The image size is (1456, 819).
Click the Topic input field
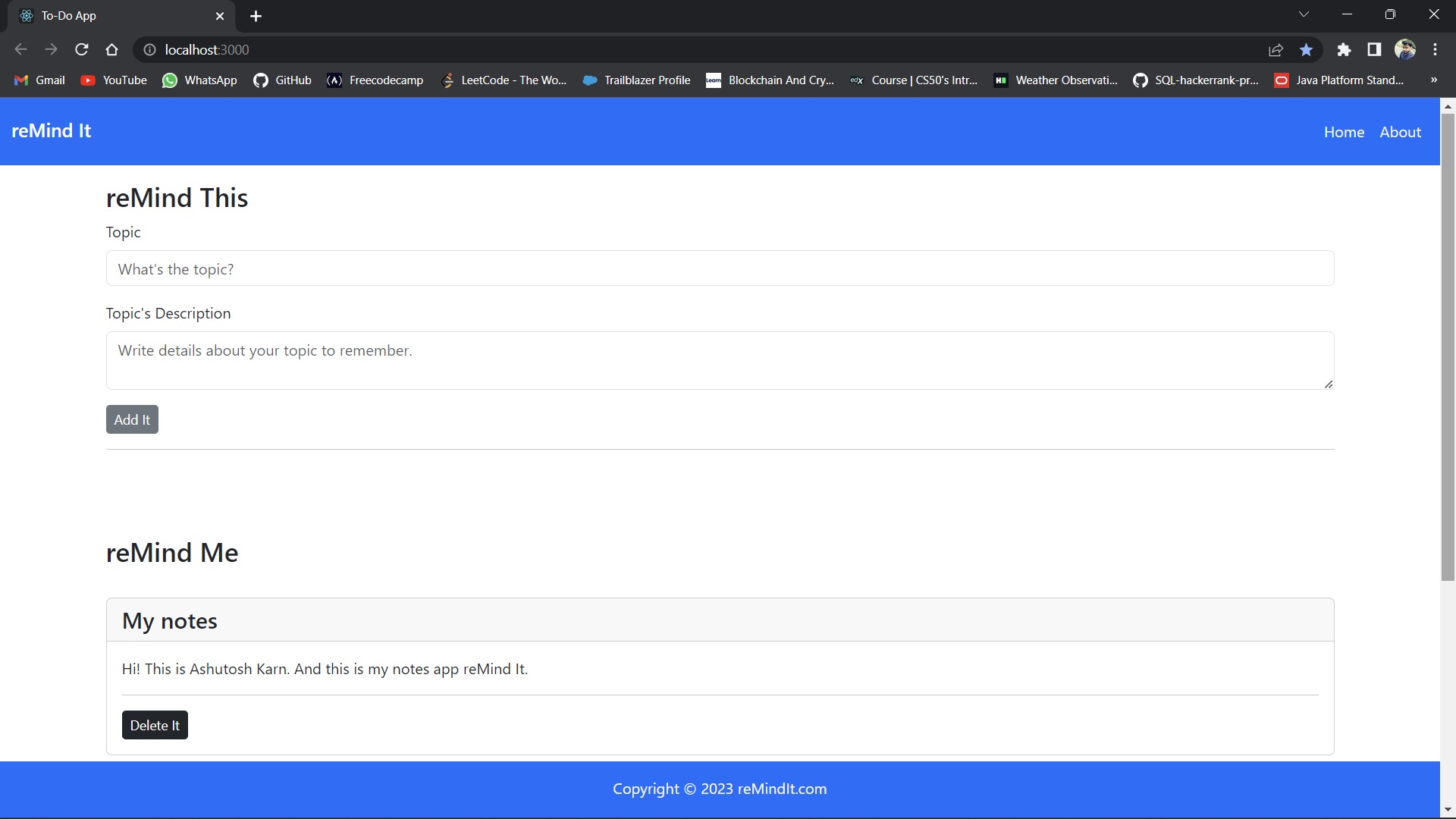pyautogui.click(x=718, y=268)
